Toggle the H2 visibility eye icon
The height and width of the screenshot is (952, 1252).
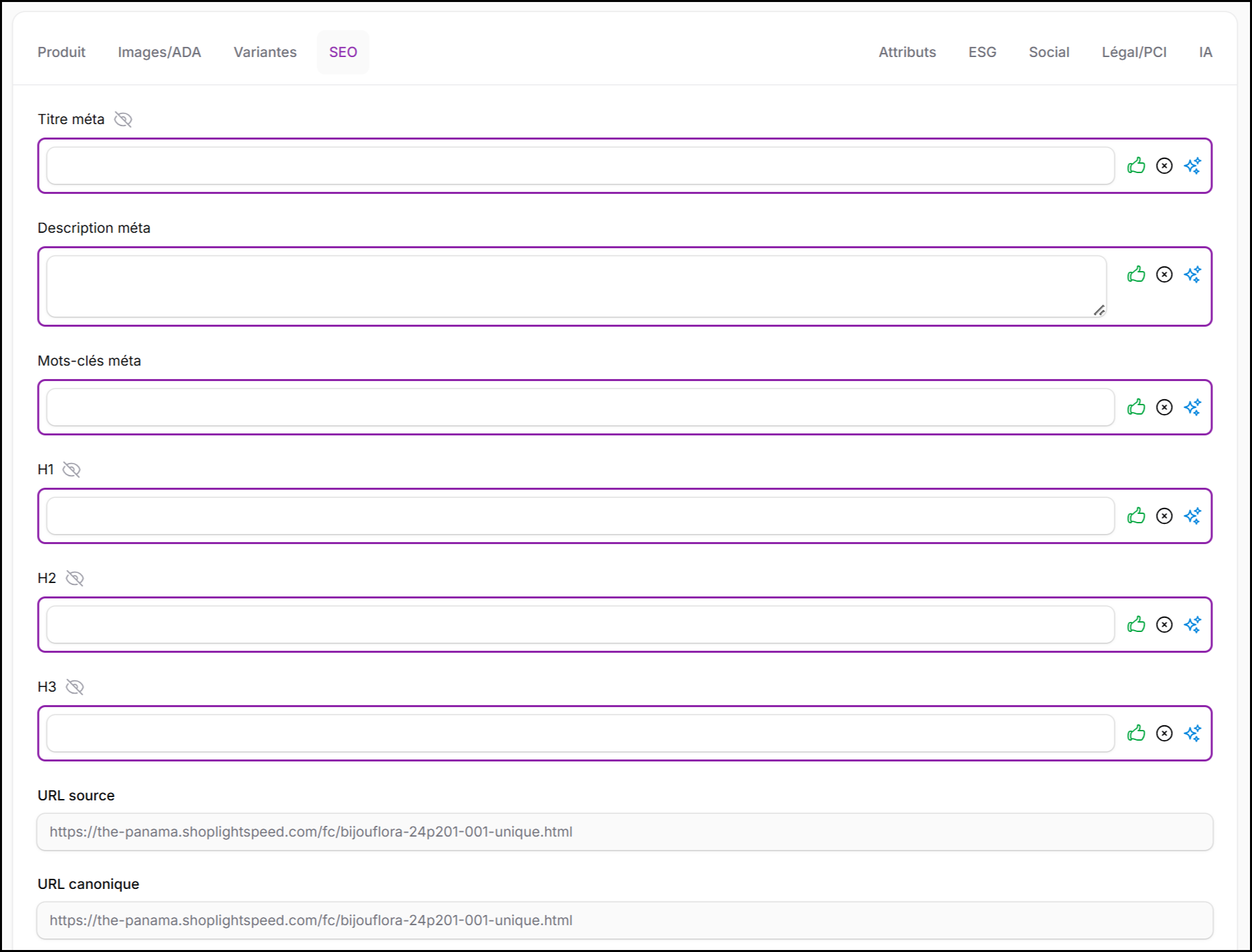[74, 578]
